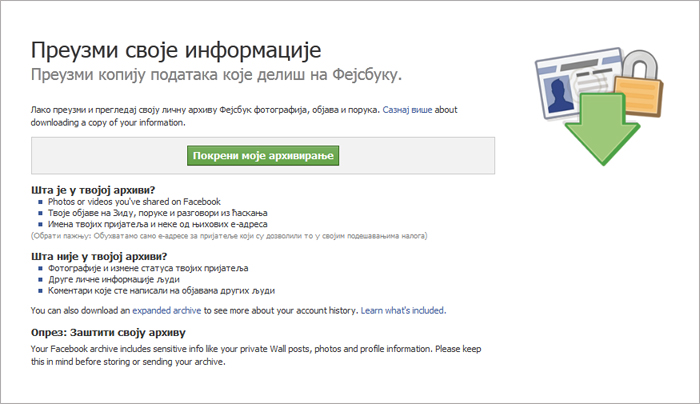Follow the expanded archive link
Screen dimensions: 700x404
pos(167,310)
